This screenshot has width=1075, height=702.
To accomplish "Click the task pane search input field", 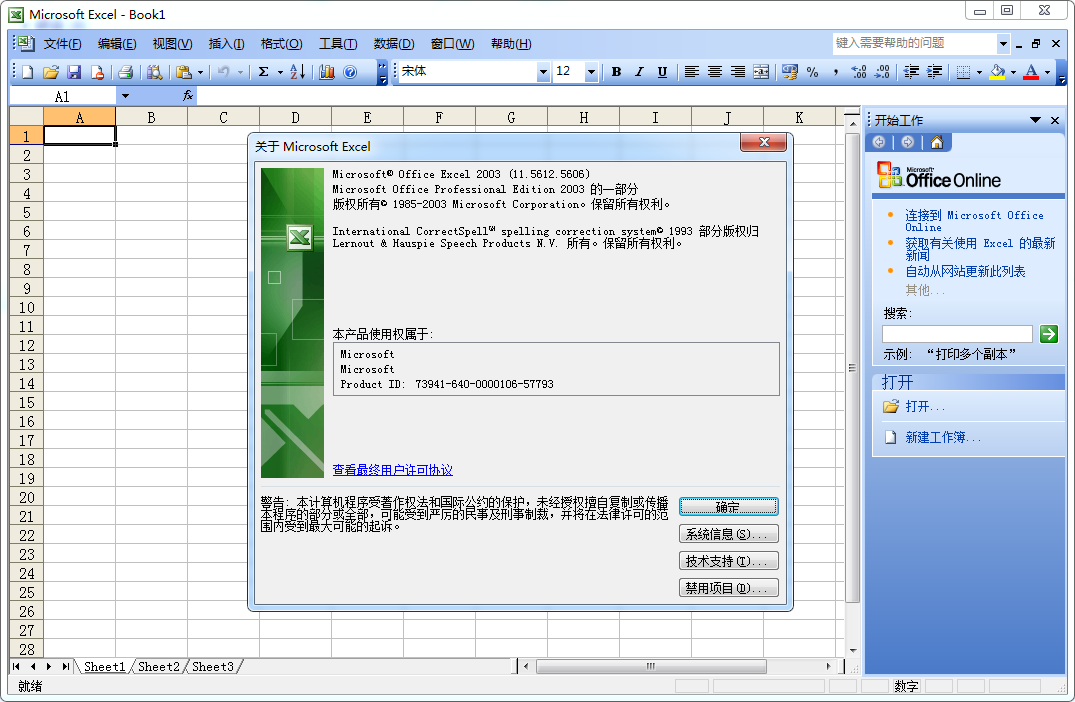I will click(x=957, y=334).
